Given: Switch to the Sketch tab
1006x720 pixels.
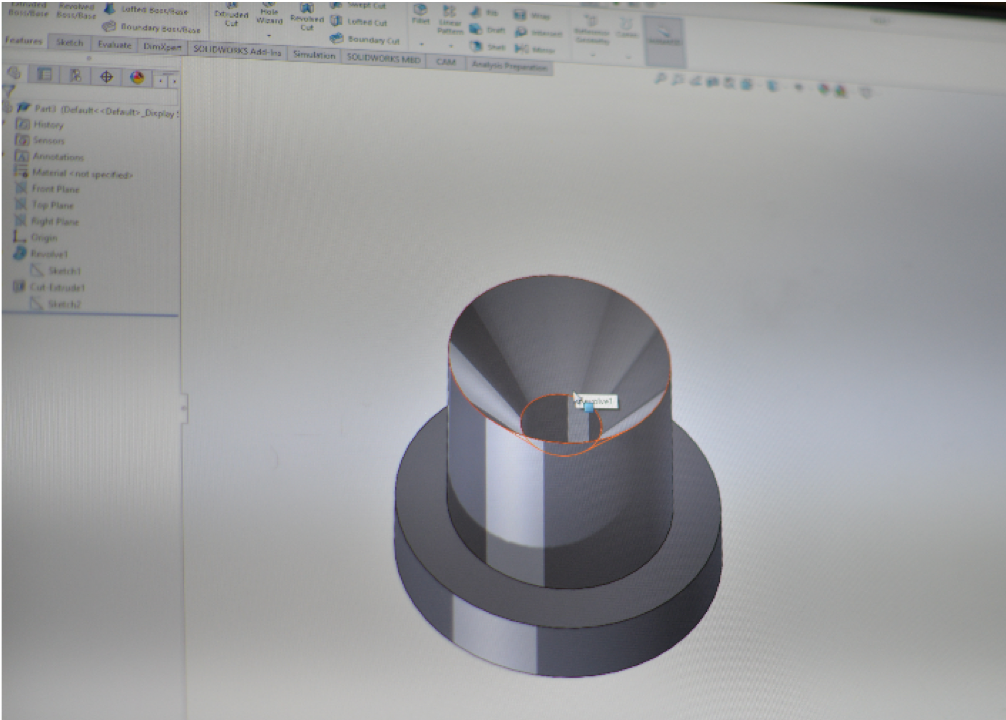Looking at the screenshot, I should click(69, 42).
